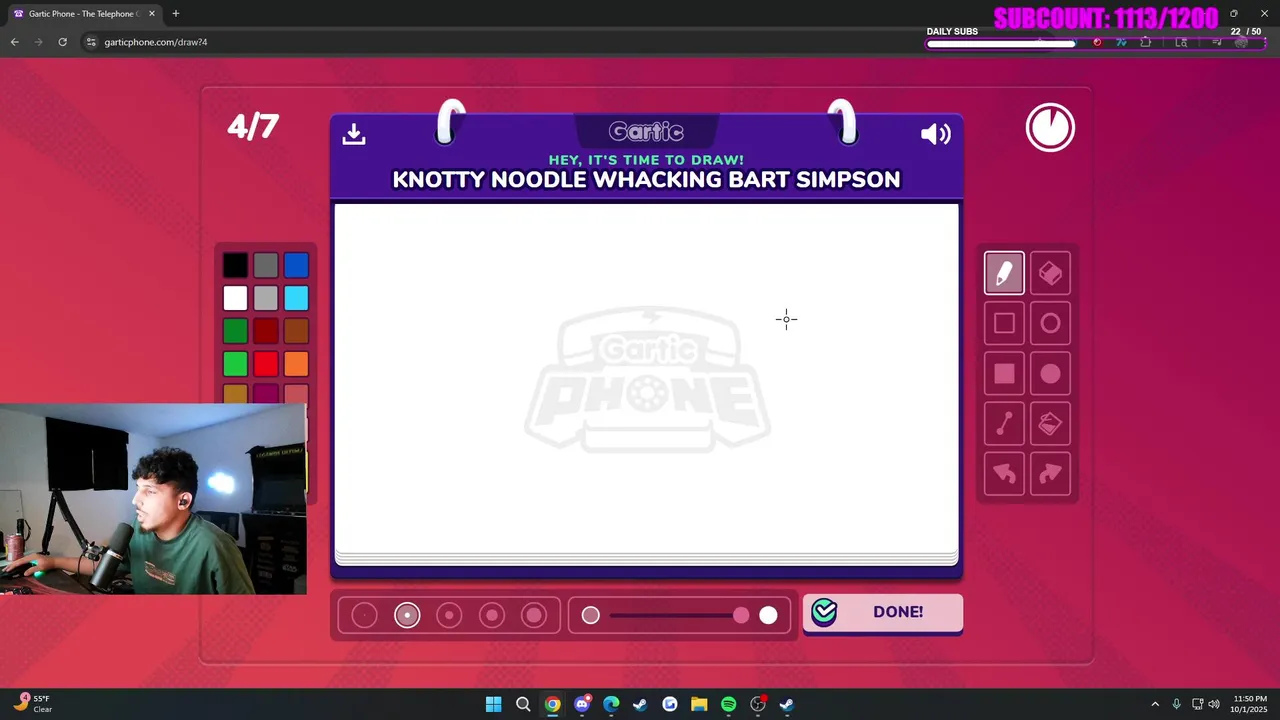Pick the white color swatch
The image size is (1280, 720).
235,298
